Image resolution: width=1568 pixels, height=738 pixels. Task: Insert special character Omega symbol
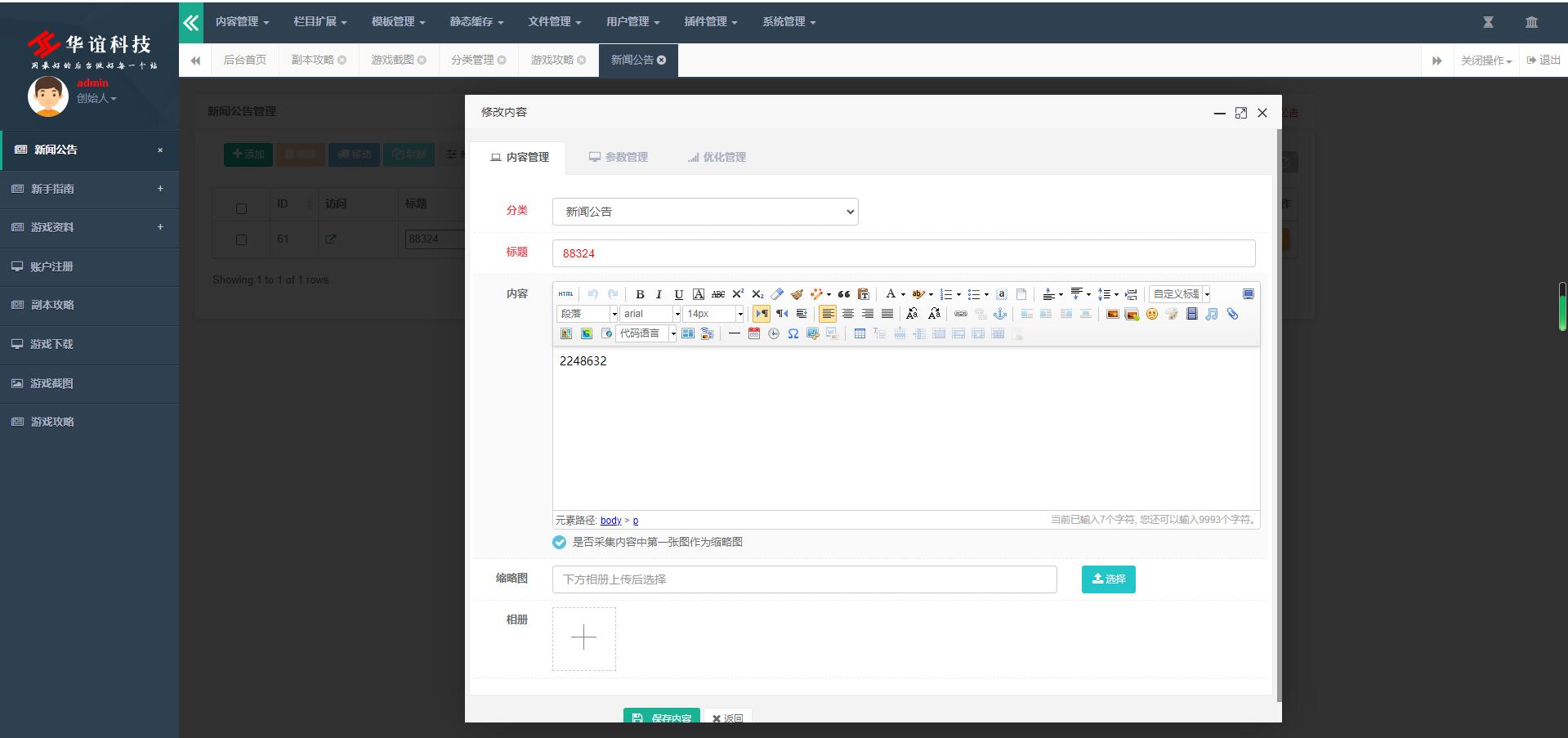pyautogui.click(x=793, y=333)
